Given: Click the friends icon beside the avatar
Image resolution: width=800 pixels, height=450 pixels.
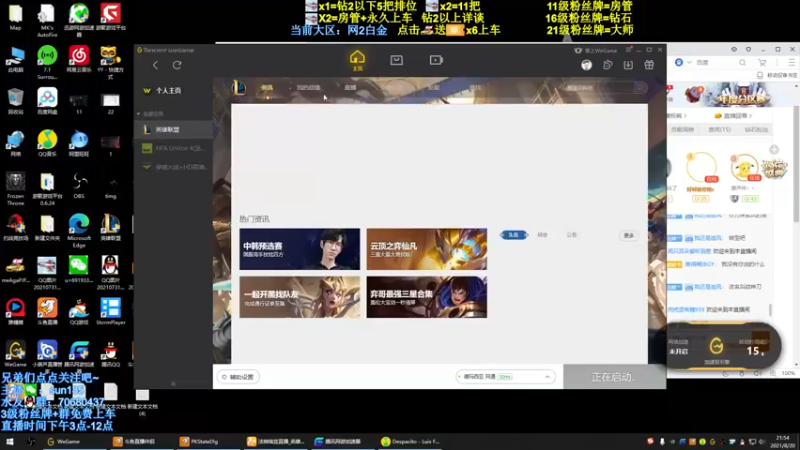Looking at the screenshot, I should (607, 65).
